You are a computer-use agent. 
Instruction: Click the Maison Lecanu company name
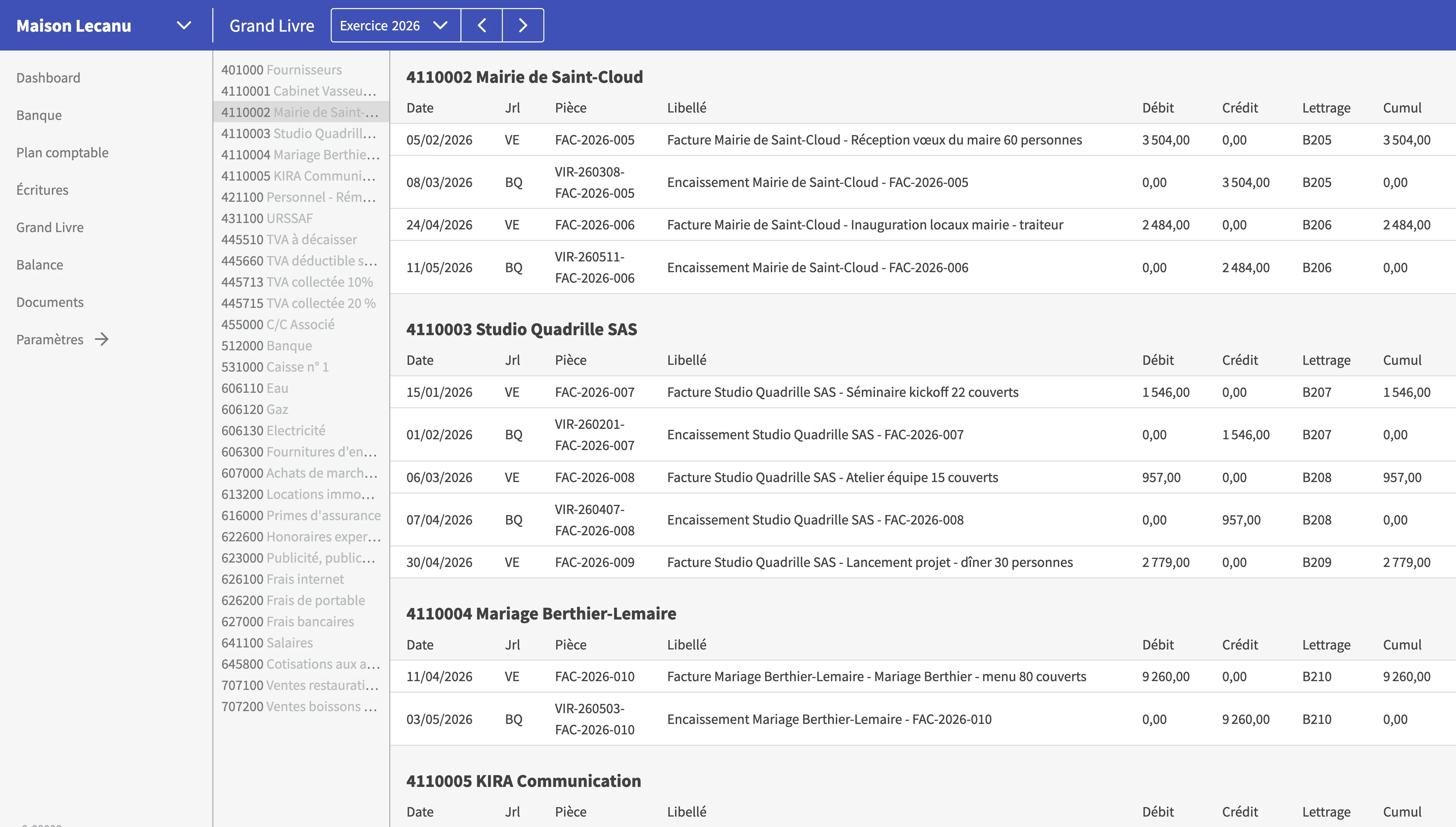(x=74, y=26)
